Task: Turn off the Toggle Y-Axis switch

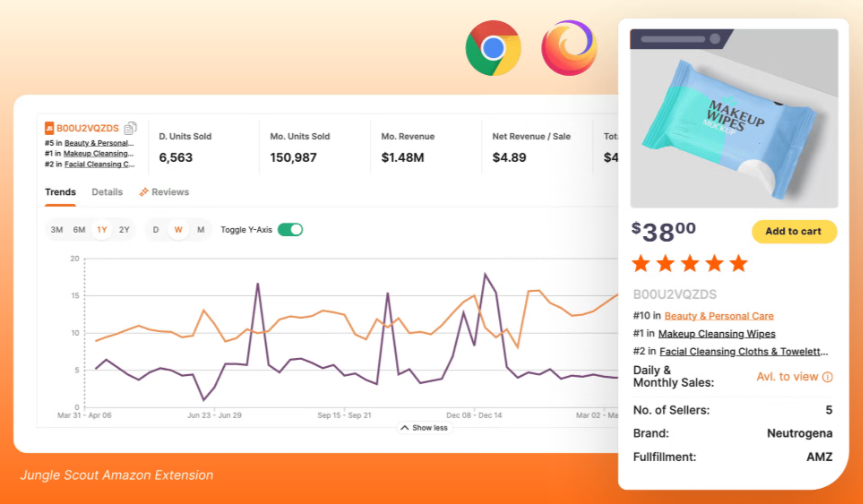Action: coord(290,229)
